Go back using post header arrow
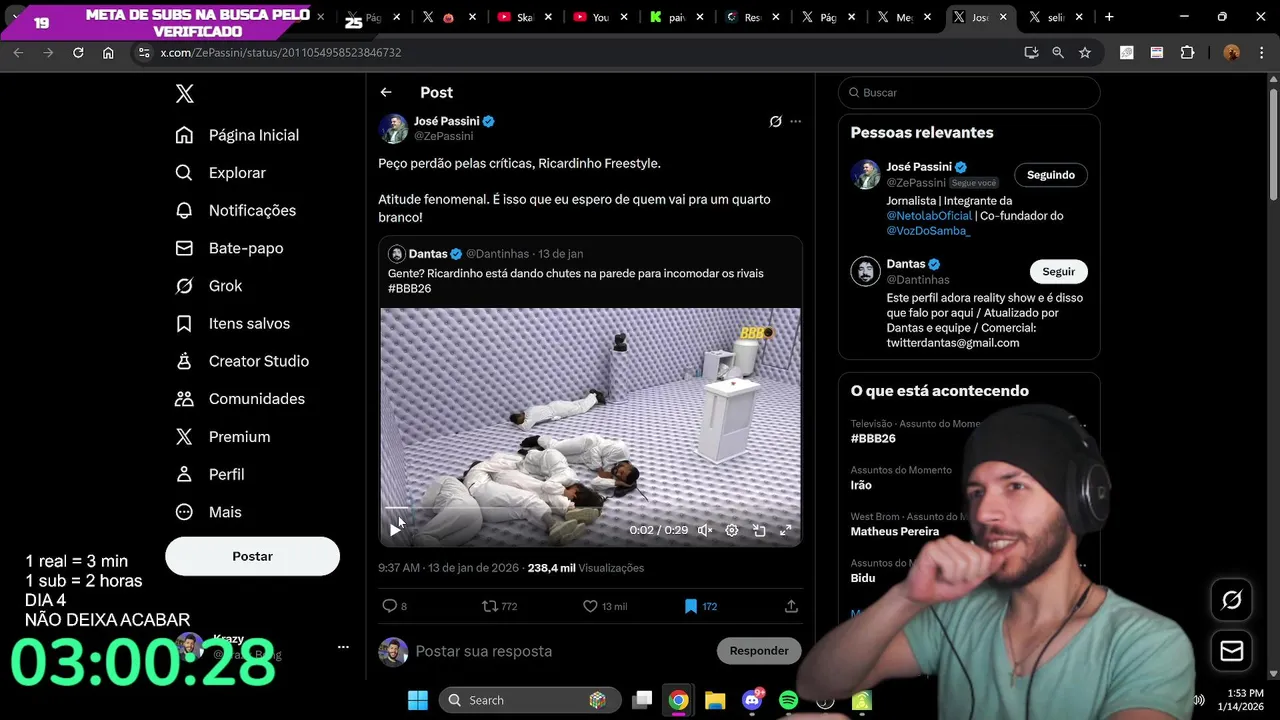This screenshot has width=1280, height=720. coord(386,92)
